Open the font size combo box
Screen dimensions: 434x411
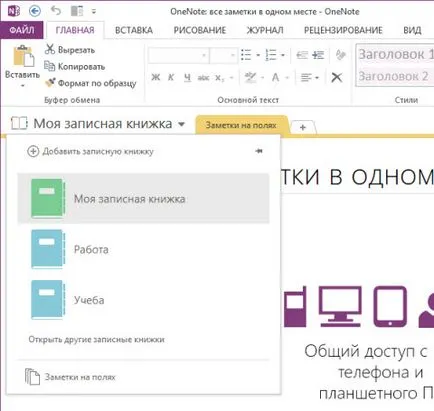pyautogui.click(x=224, y=55)
